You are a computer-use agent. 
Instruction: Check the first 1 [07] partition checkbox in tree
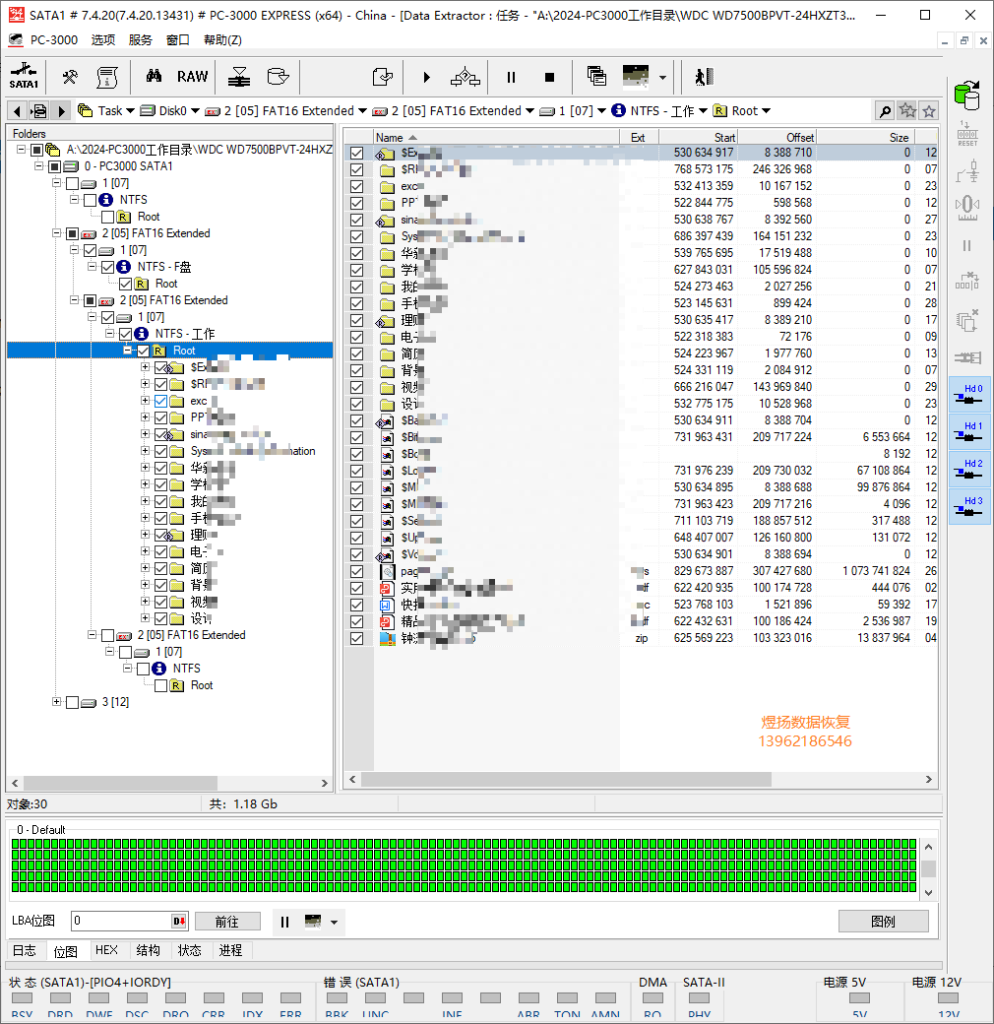click(x=72, y=184)
